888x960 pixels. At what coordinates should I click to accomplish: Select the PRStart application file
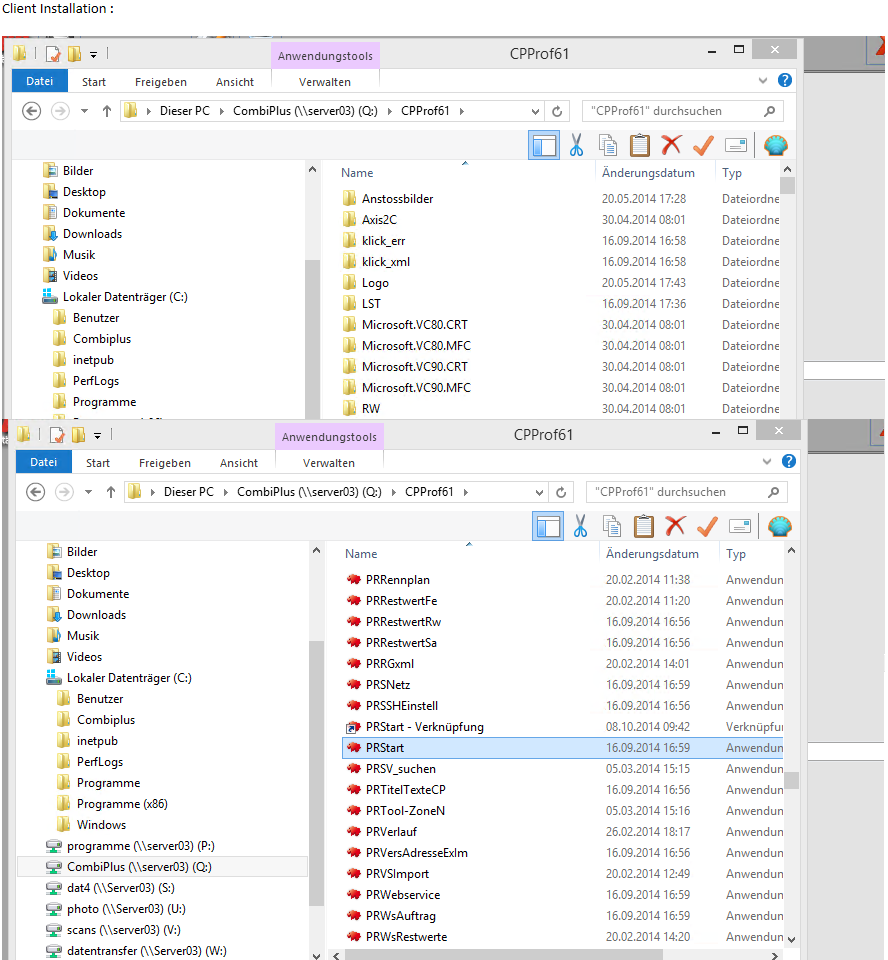pyautogui.click(x=385, y=748)
